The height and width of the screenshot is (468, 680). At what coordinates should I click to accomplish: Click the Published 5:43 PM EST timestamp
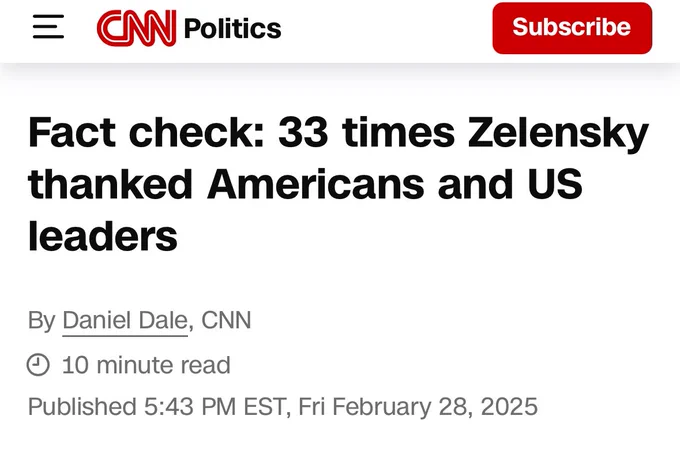283,406
